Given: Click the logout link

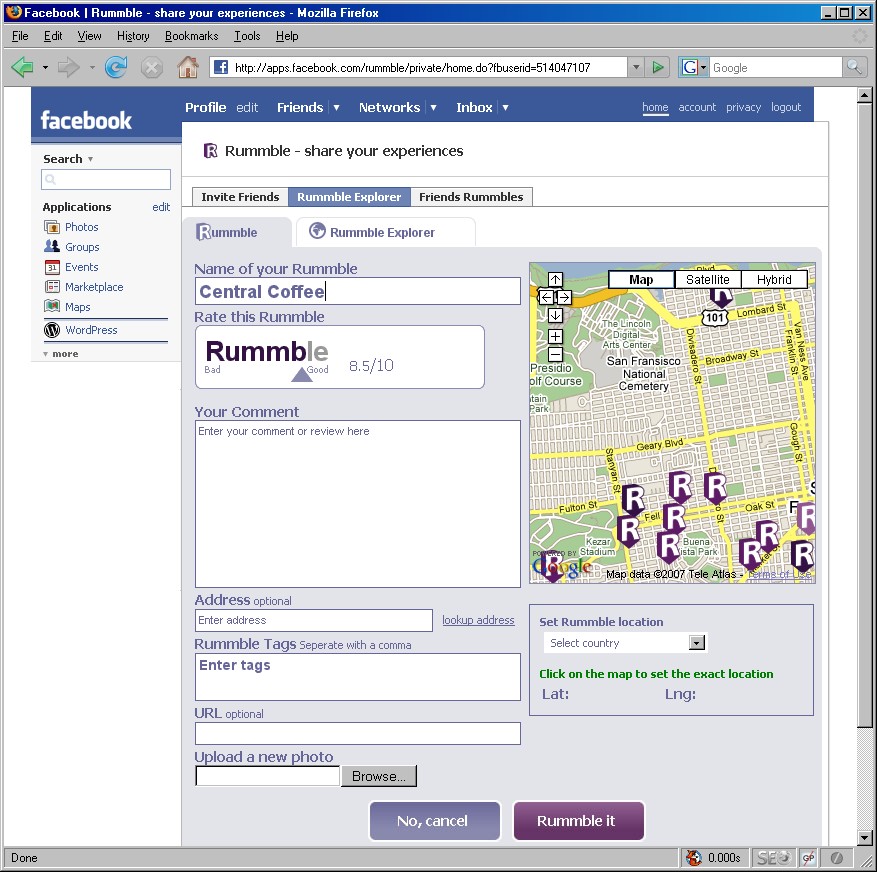Looking at the screenshot, I should [x=786, y=107].
